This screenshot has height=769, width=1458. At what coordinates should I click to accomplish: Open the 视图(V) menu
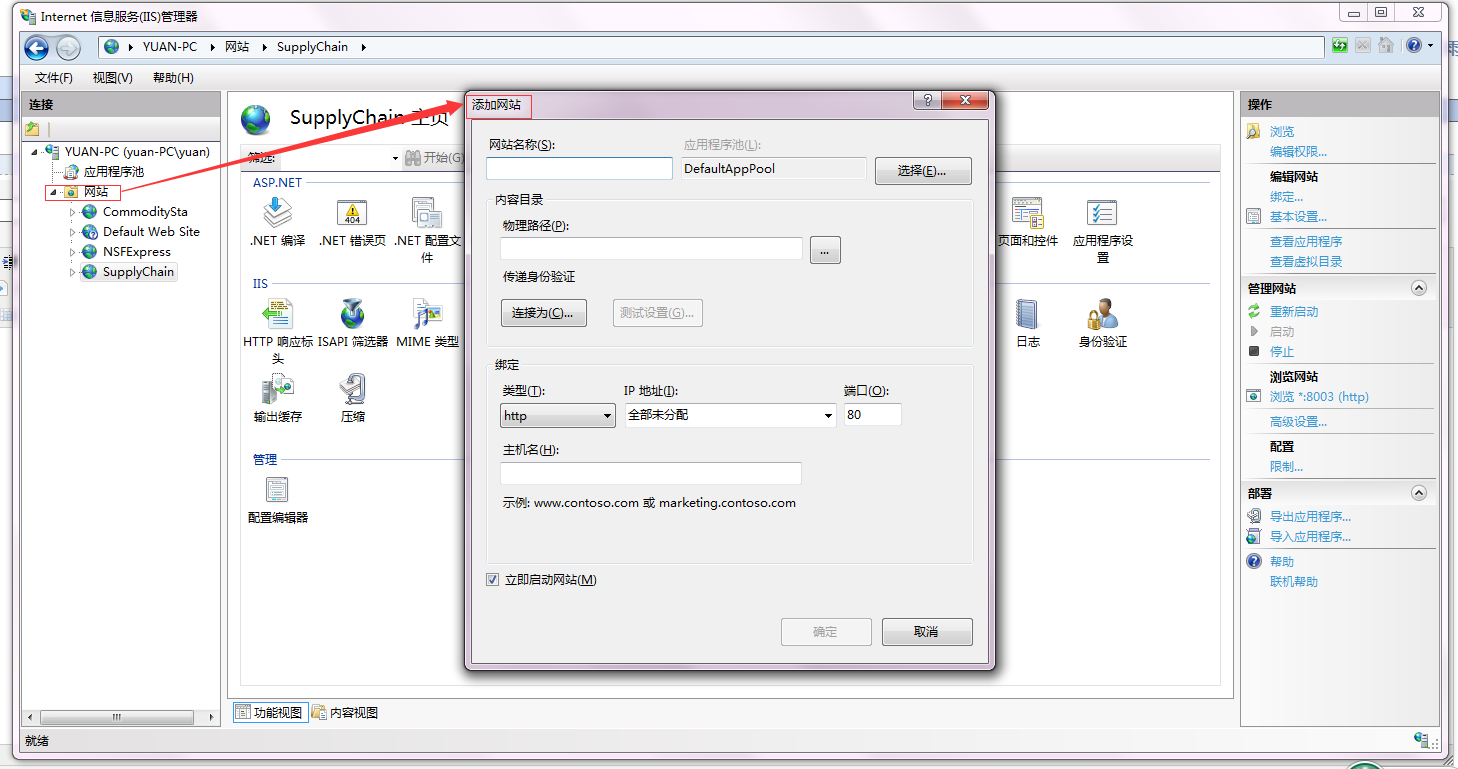(113, 78)
